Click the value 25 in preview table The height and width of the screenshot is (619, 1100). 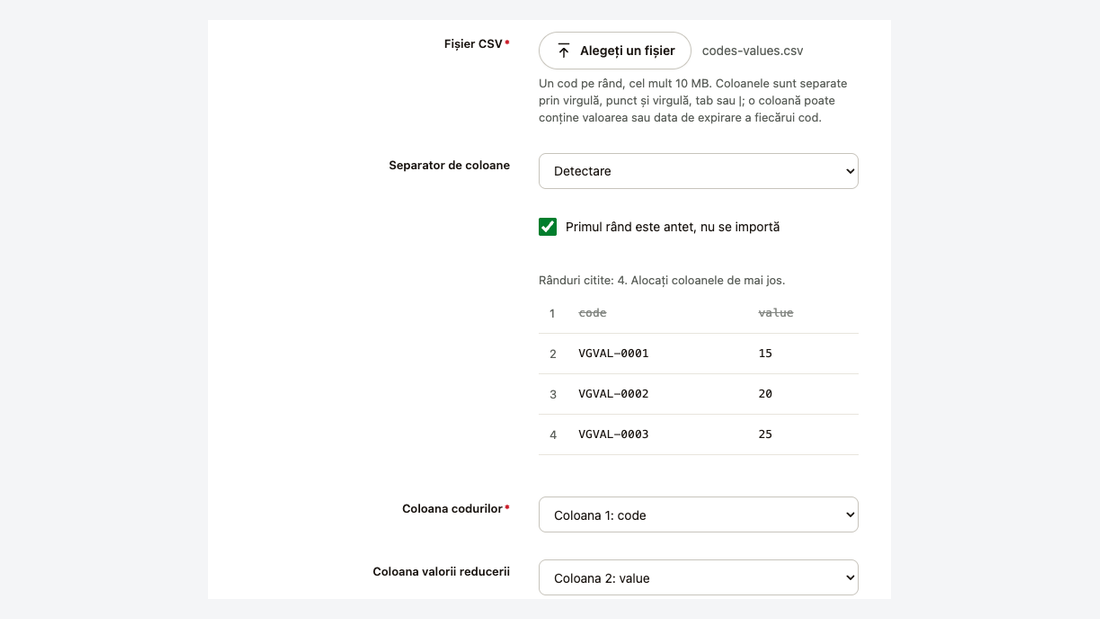coord(765,434)
